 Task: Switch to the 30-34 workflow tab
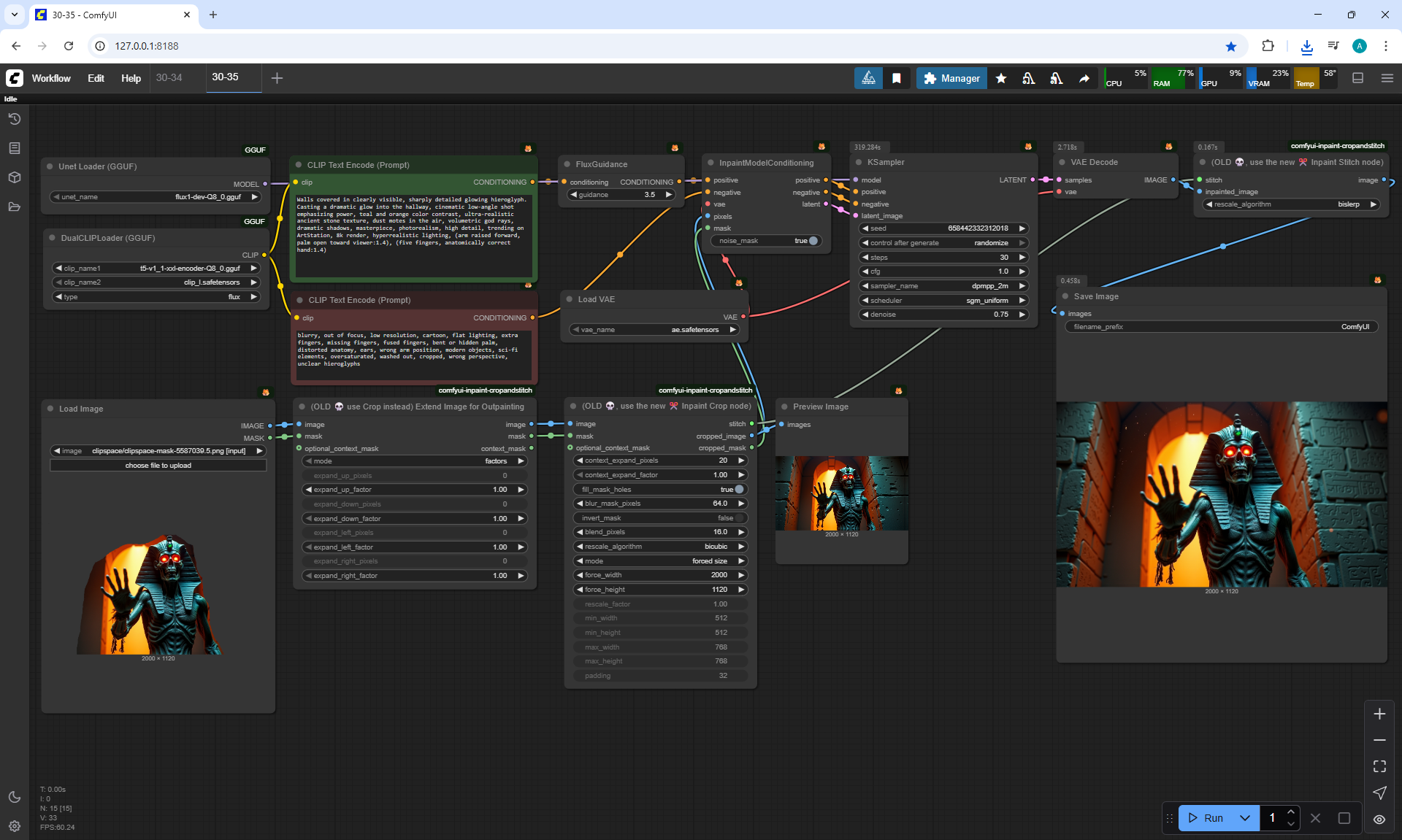(x=169, y=77)
